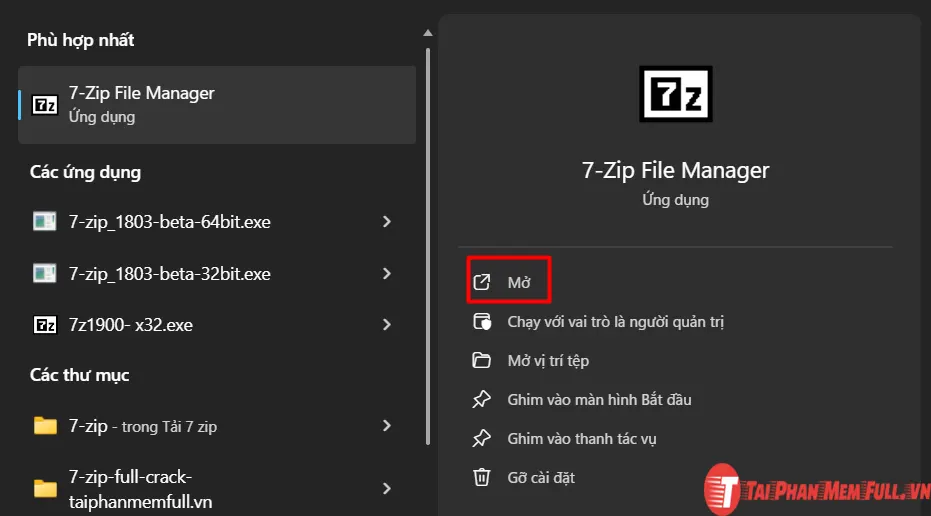
Task: Click the open-external icon beside Mở
Action: (482, 282)
